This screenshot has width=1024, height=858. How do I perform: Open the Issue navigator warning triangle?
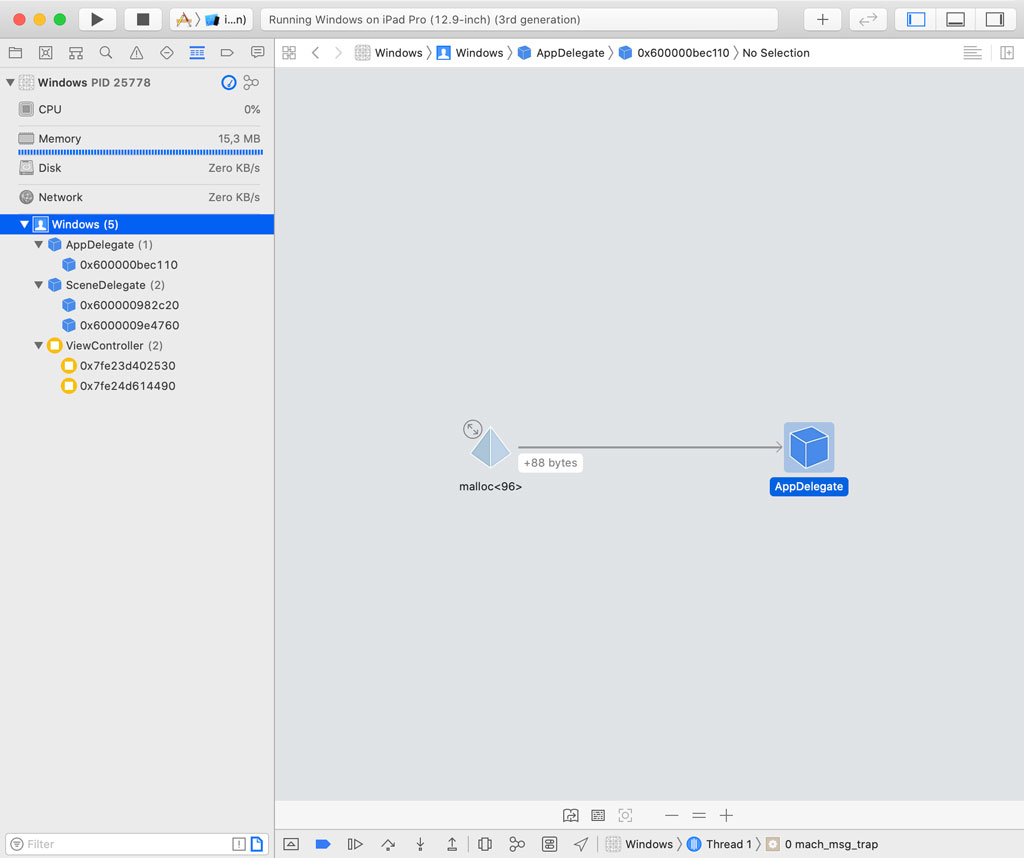[136, 52]
